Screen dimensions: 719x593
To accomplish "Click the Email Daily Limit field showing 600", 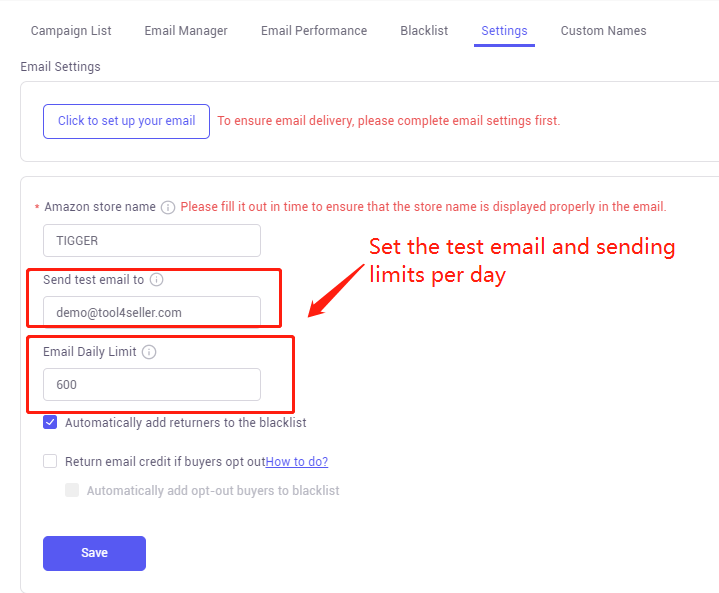I will 152,384.
